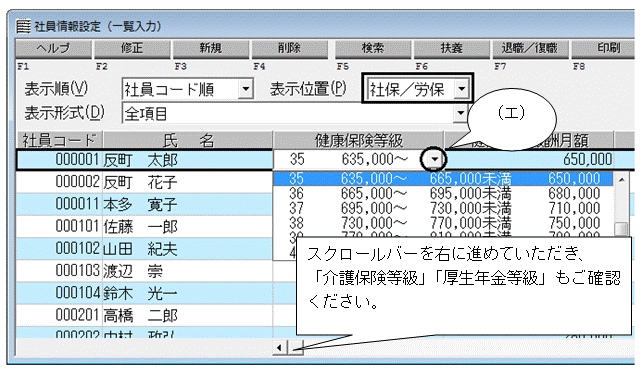Screen dimensions: 642x376
Task: Click the 650,000 monthly amount cell for 反町 太郎
Action: 529,159
